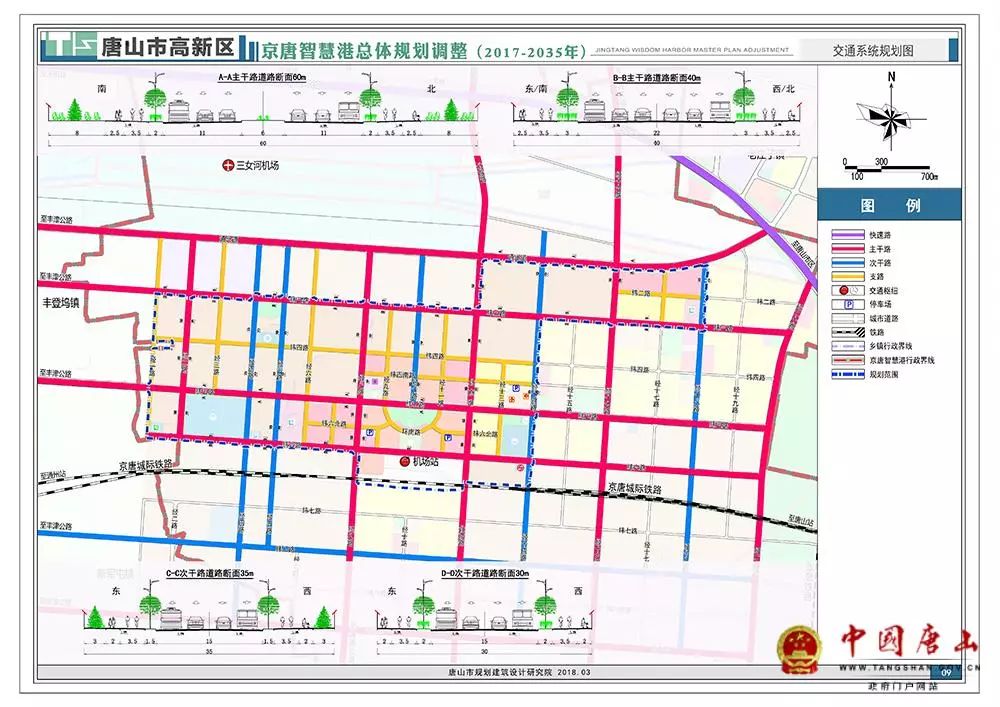Screen dimensions: 1000x707
Task: Click the 丰登坞镇 town label
Action: click(61, 303)
